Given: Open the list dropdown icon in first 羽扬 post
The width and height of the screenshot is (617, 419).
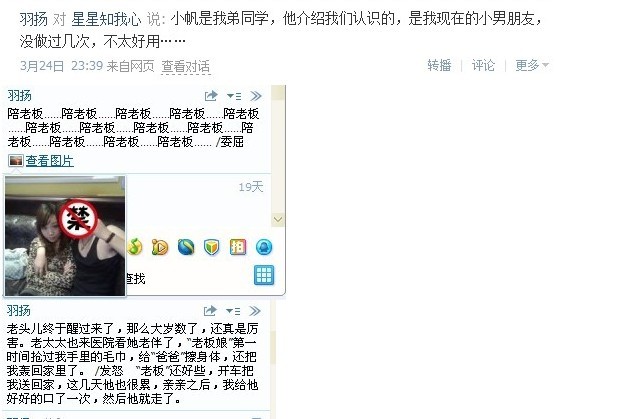Looking at the screenshot, I should [234, 96].
